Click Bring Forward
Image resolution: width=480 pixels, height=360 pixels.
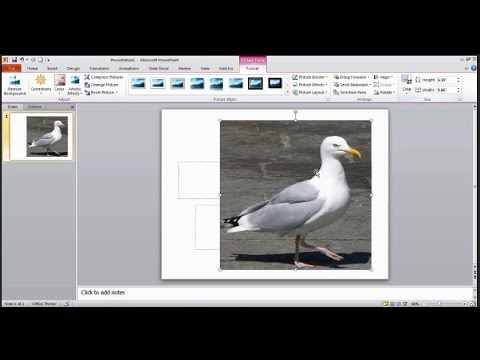350,77
